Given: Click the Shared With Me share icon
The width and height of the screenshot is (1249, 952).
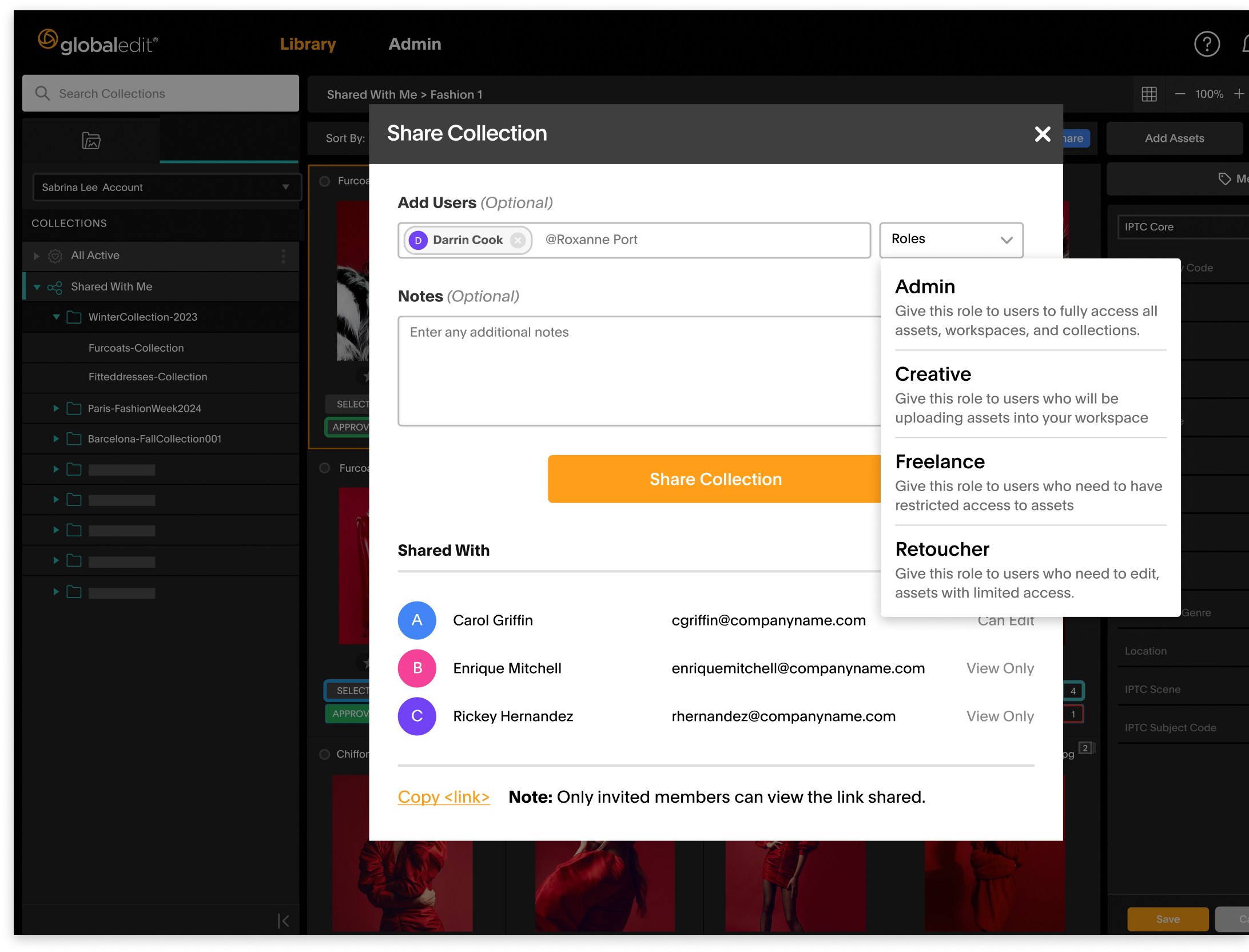Looking at the screenshot, I should tap(55, 287).
